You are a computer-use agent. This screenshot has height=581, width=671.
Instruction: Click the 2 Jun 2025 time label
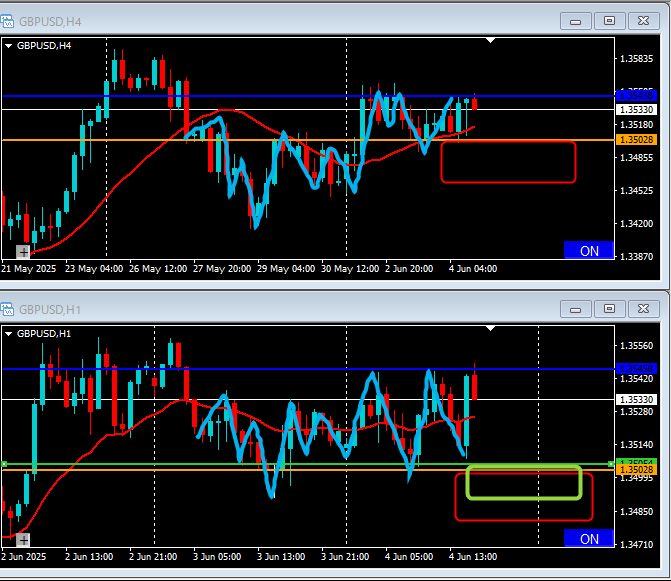24,557
